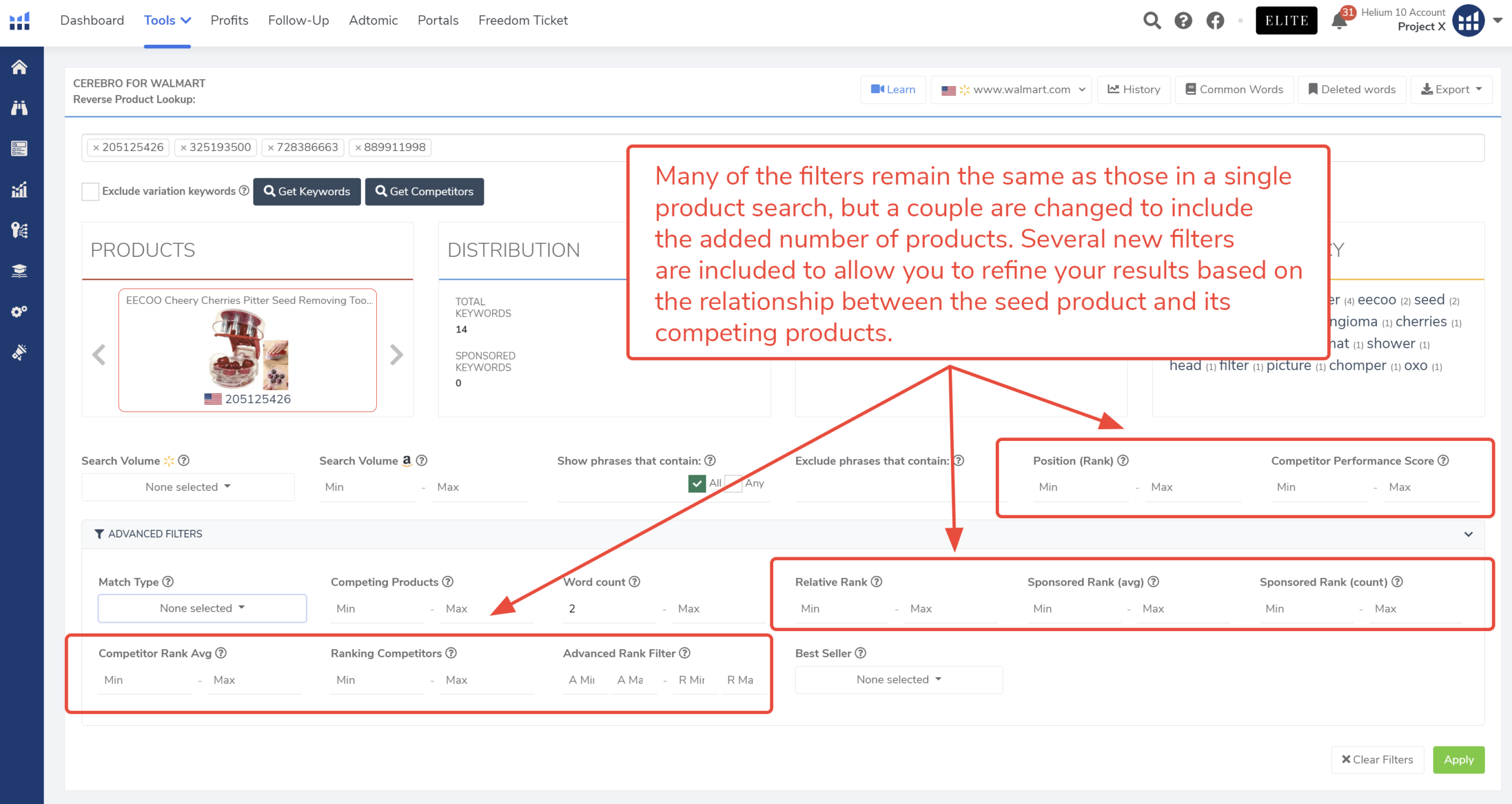Click the Word count Min input field
The width and height of the screenshot is (1512, 804).
608,609
